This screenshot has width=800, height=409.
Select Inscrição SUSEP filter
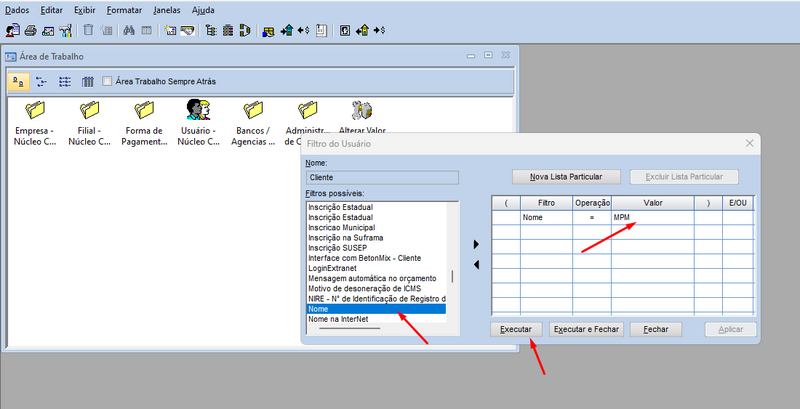[376, 248]
